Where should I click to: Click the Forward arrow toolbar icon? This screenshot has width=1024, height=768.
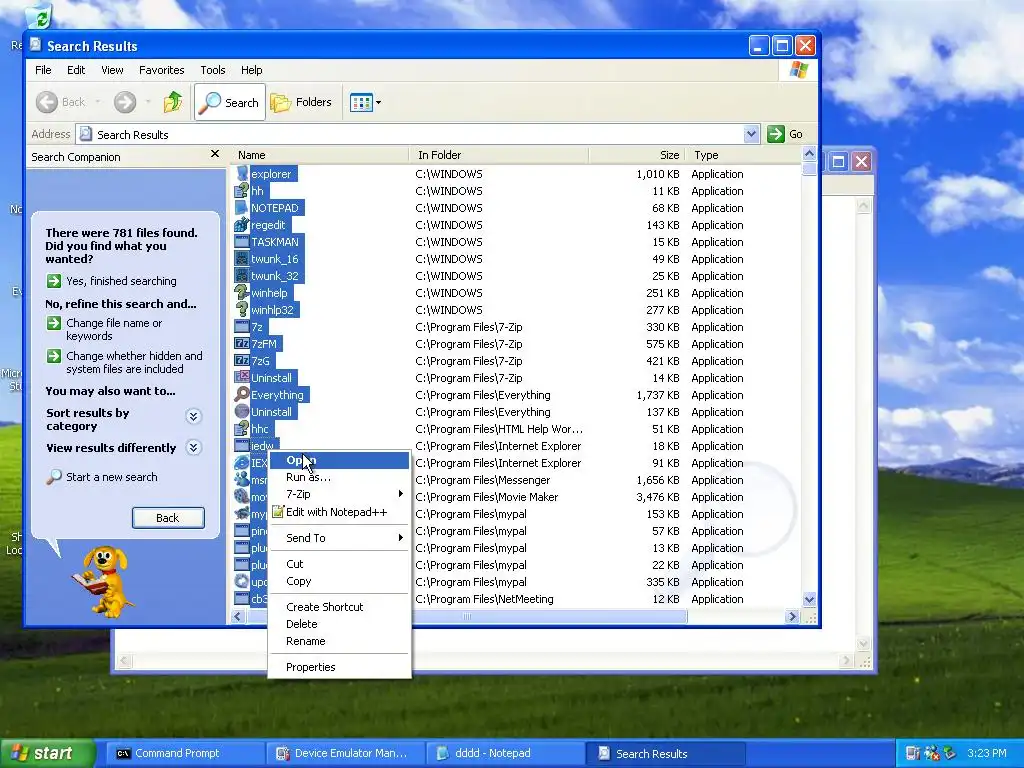point(125,102)
